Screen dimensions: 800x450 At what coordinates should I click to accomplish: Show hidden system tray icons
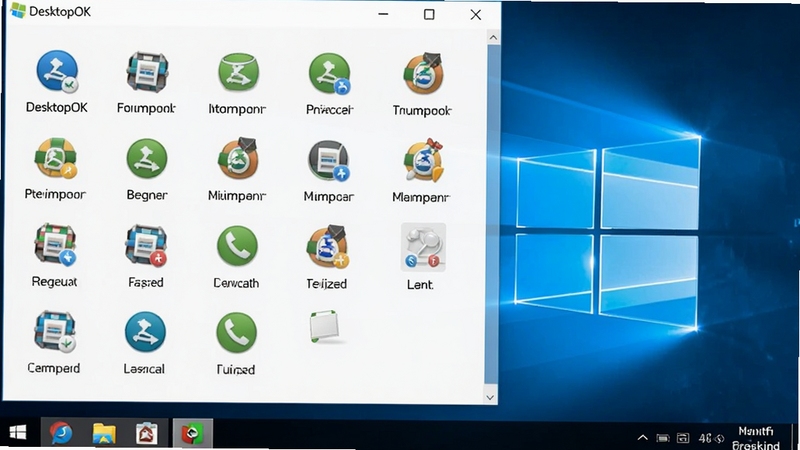642,438
